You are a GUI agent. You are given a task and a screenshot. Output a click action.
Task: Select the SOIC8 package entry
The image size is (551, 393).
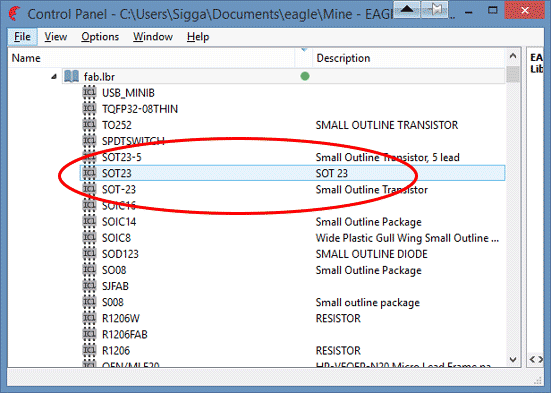tap(116, 238)
